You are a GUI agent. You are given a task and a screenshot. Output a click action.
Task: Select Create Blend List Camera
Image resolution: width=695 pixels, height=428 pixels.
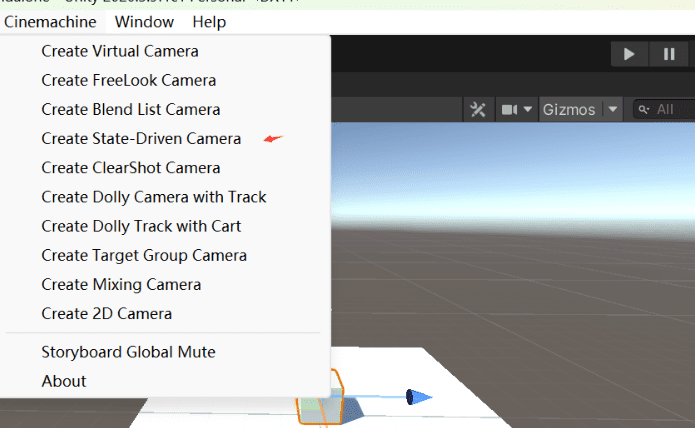click(131, 109)
